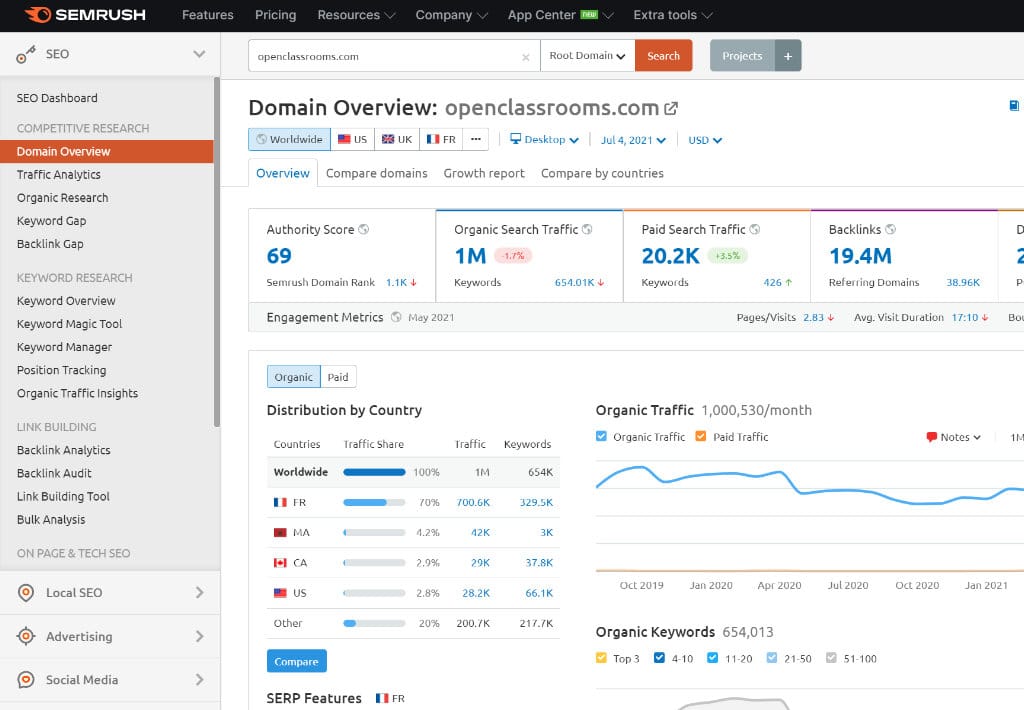Select Worldwide database button
The width and height of the screenshot is (1024, 710).
click(289, 139)
